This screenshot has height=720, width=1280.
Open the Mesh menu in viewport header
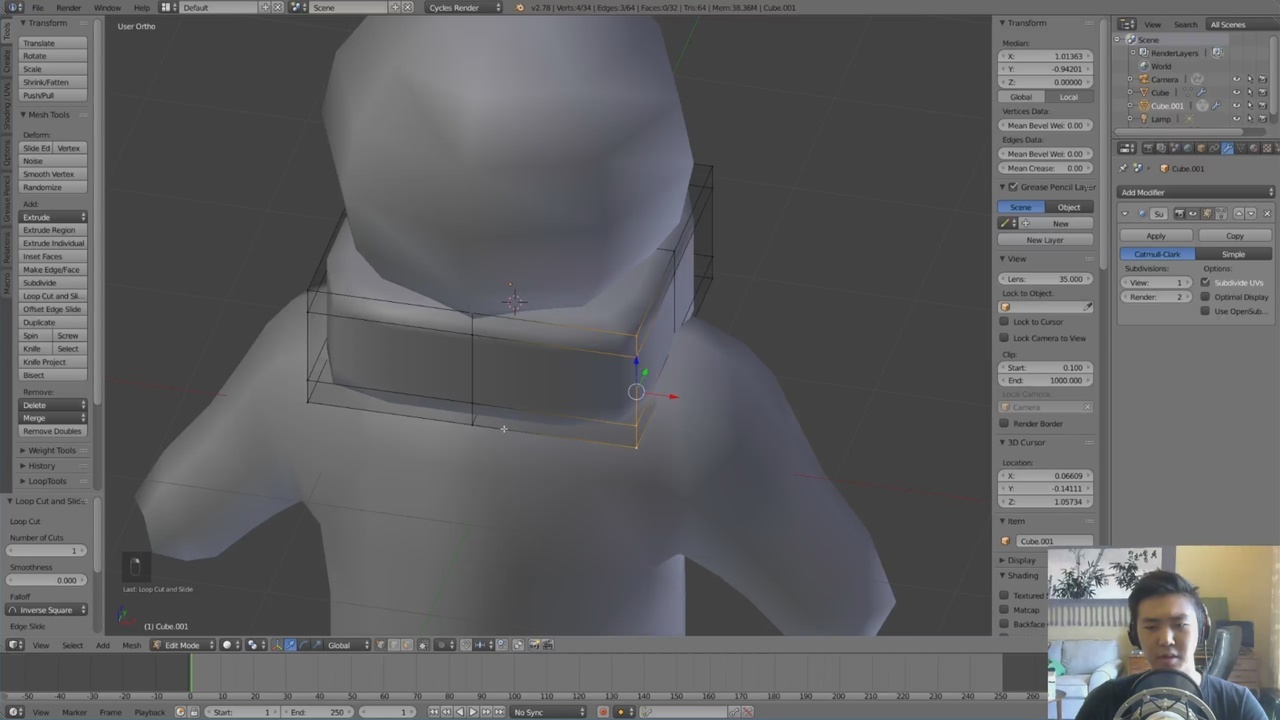click(x=131, y=645)
